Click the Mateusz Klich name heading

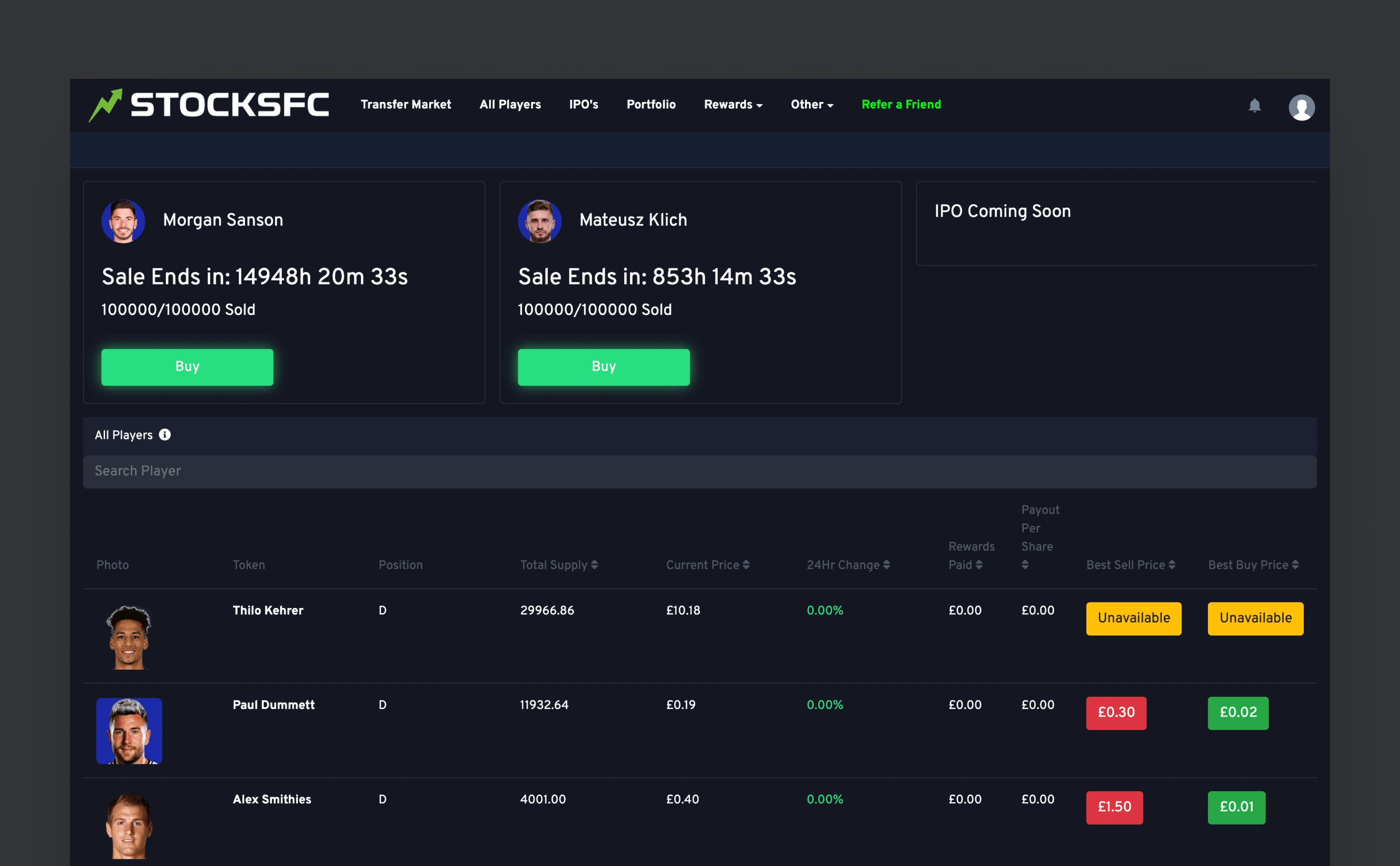[x=633, y=220]
